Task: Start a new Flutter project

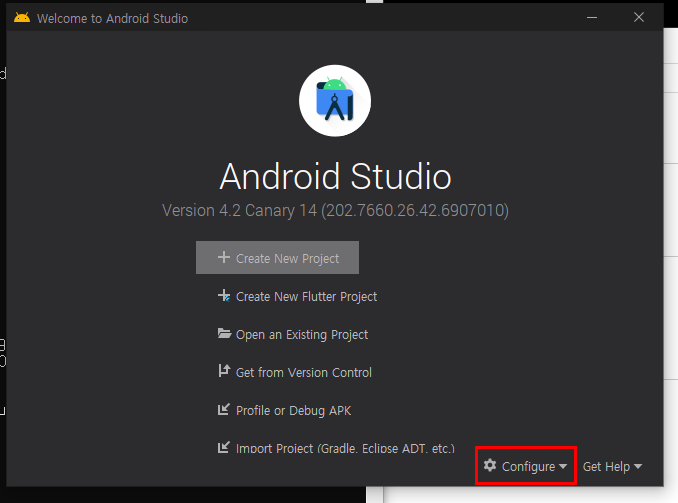Action: 297,297
